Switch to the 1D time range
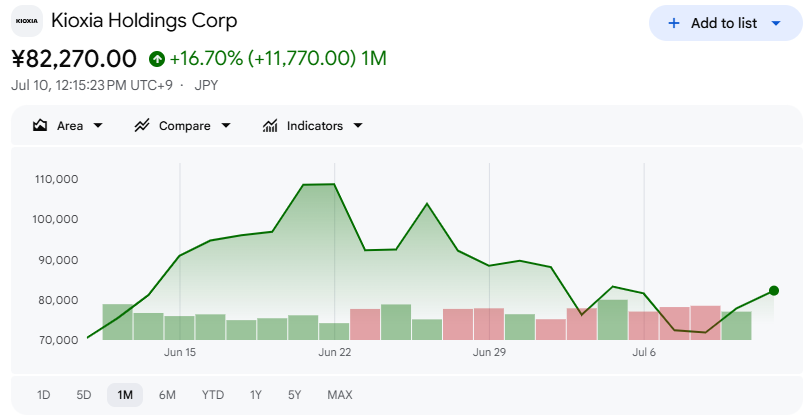 point(44,395)
